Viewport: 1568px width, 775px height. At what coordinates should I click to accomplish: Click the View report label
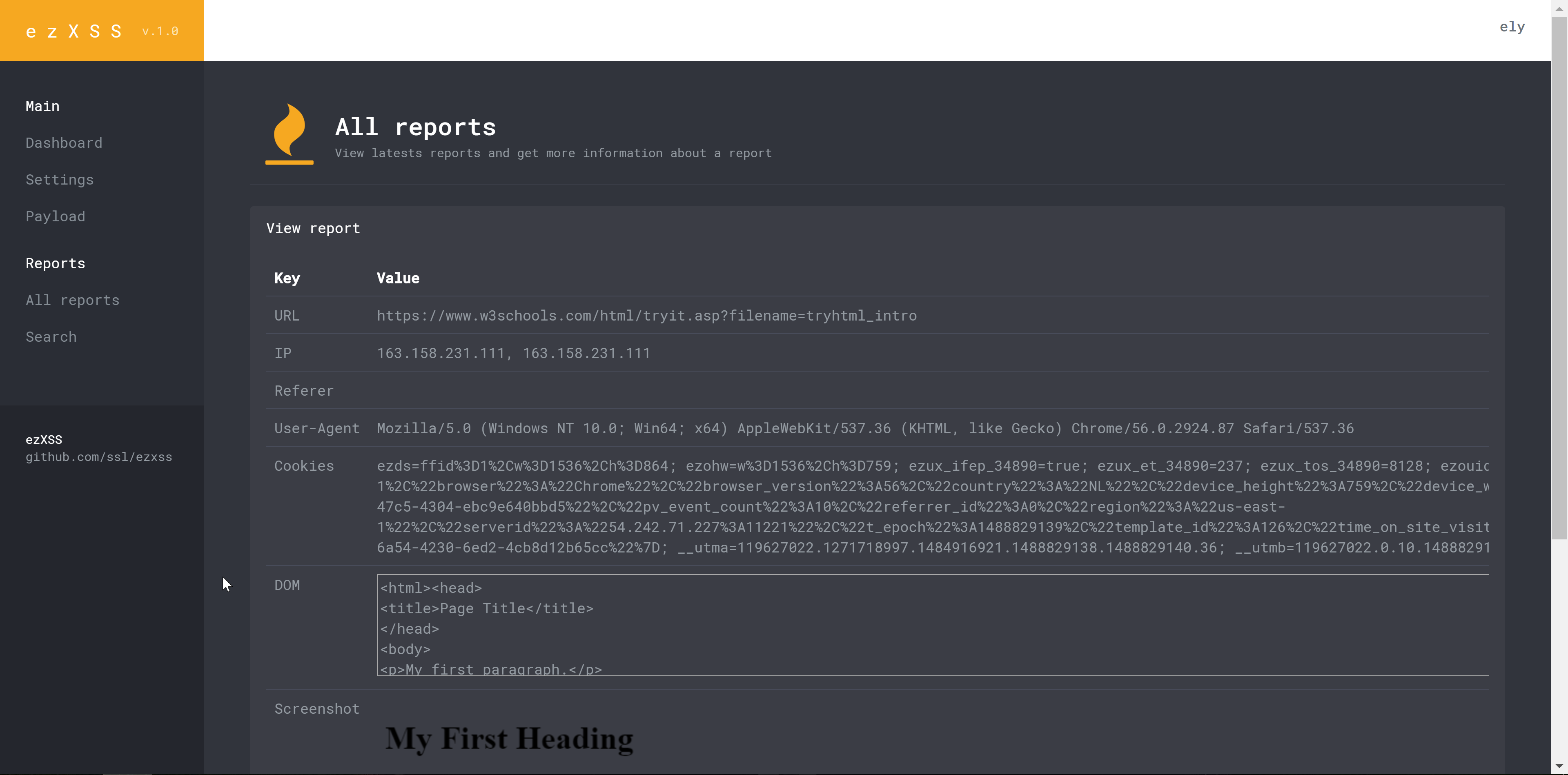[x=313, y=228]
